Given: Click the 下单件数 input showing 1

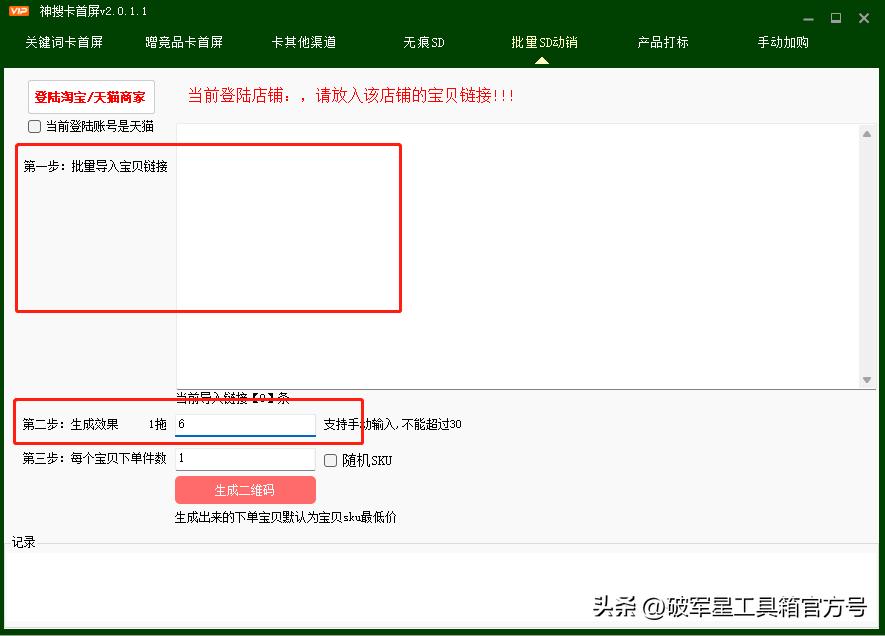Looking at the screenshot, I should [x=245, y=459].
